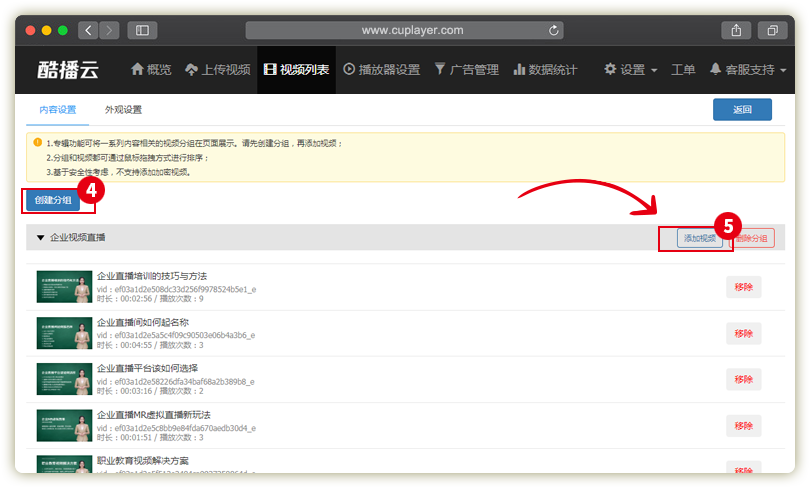Remove the 企业直播间如何起名称 video

[743, 333]
